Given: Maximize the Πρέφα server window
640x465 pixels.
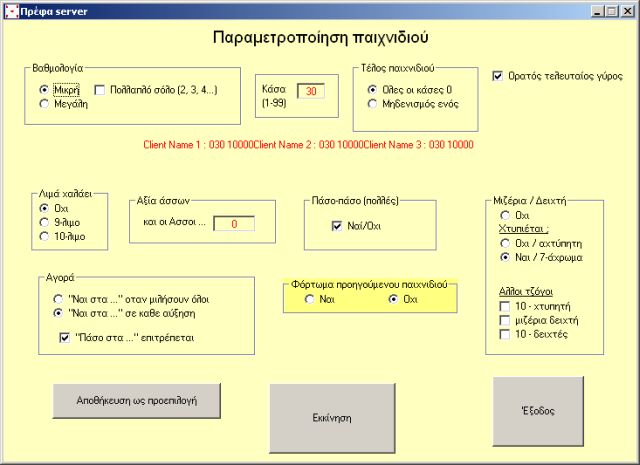Looking at the screenshot, I should [x=611, y=11].
